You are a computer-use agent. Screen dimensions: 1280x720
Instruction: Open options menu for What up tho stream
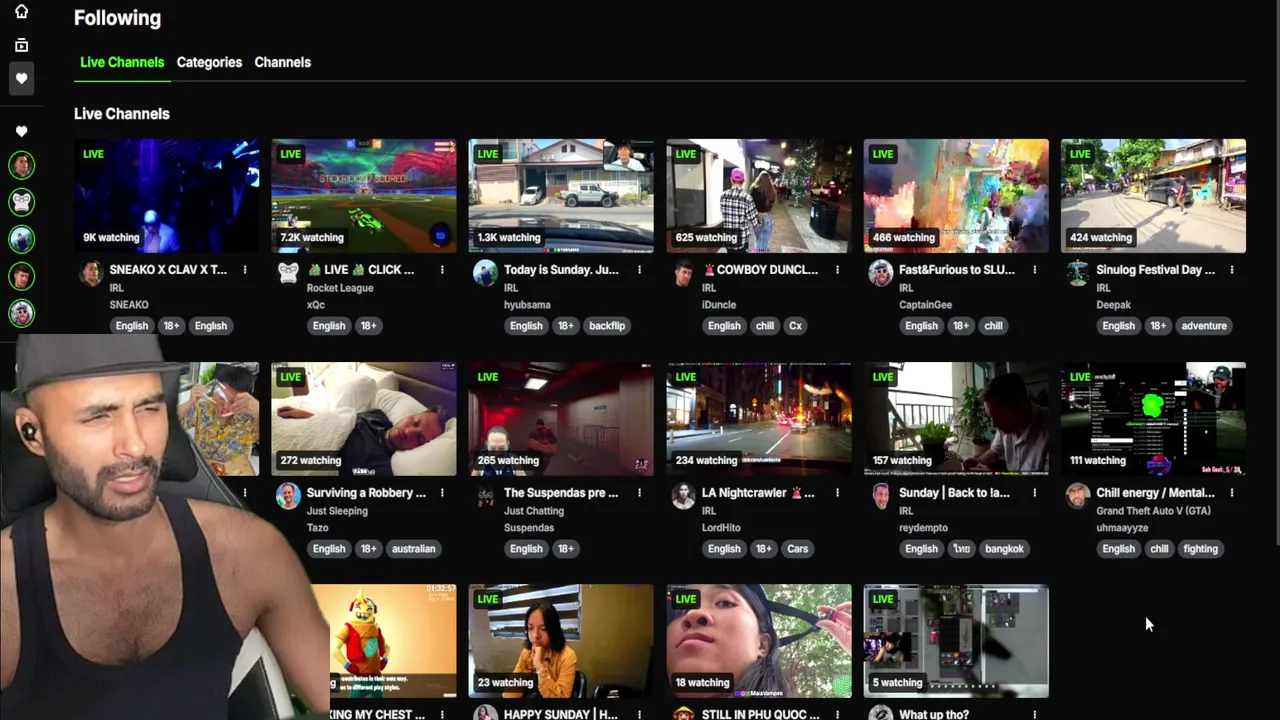coord(1035,714)
